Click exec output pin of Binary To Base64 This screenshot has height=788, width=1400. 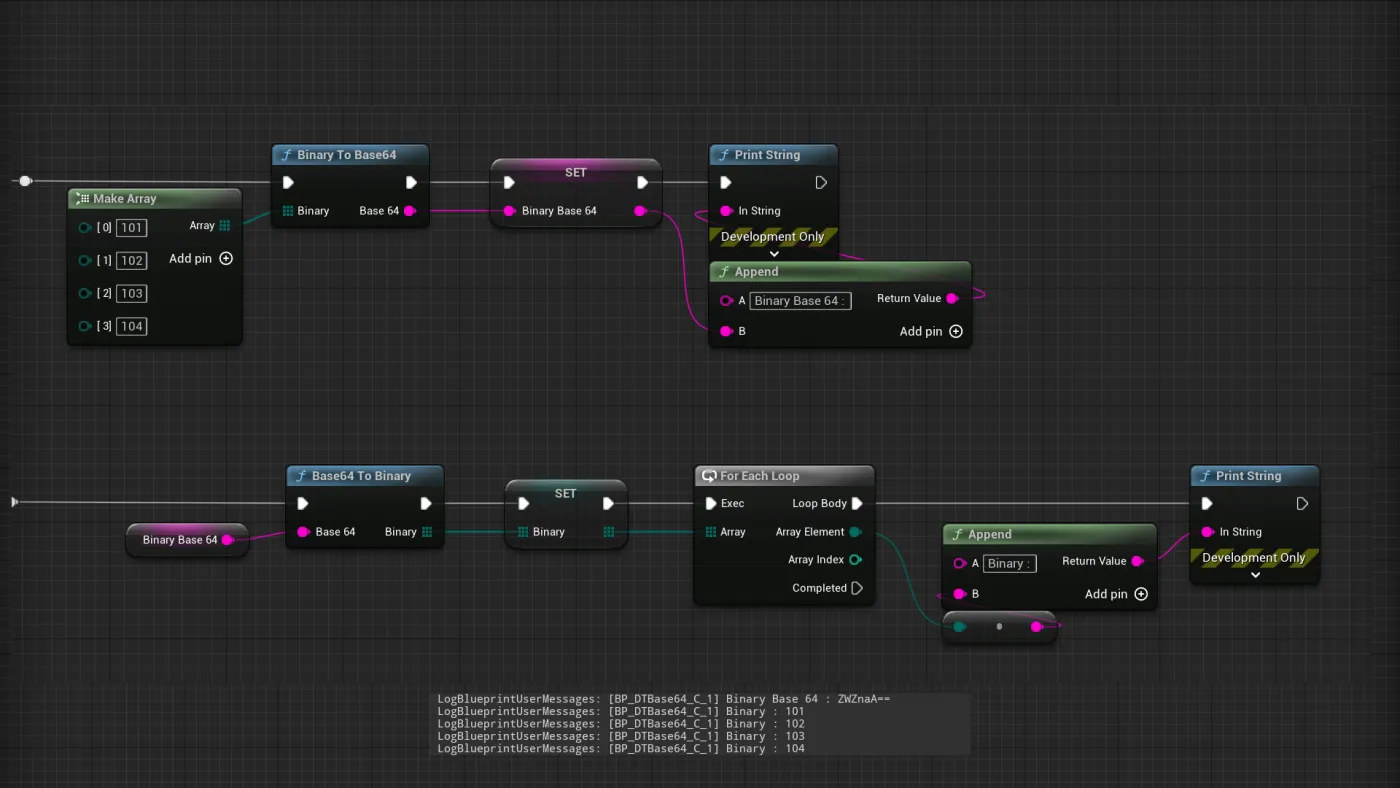tap(411, 182)
